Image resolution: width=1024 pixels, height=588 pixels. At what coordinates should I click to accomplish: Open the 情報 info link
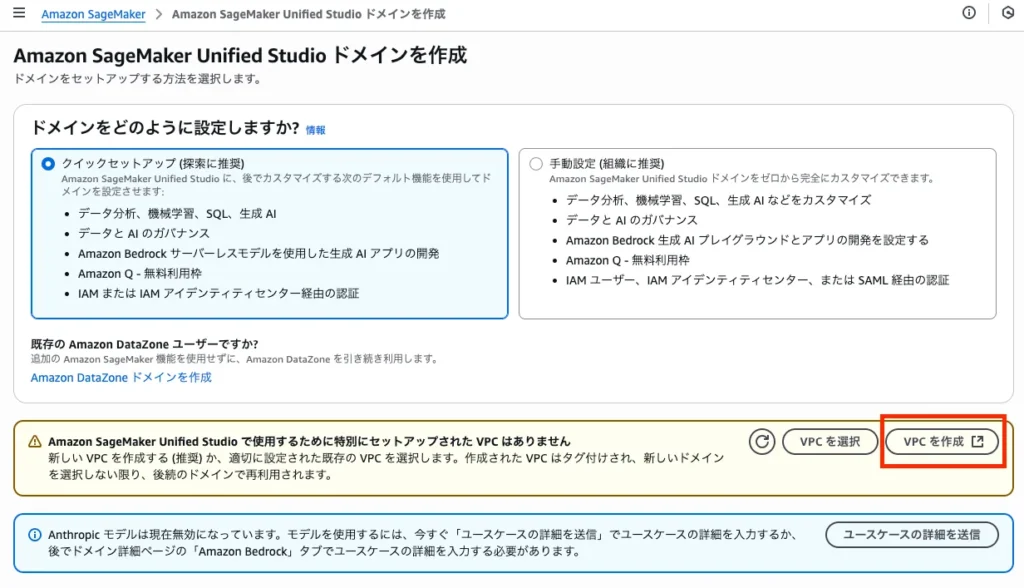[315, 130]
